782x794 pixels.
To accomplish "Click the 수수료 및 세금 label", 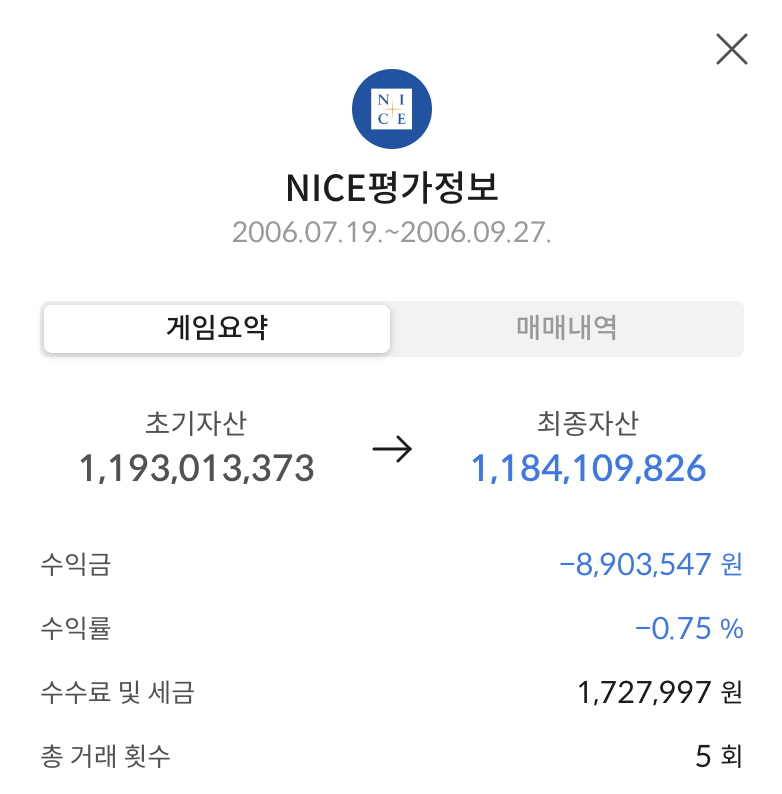I will (118, 692).
